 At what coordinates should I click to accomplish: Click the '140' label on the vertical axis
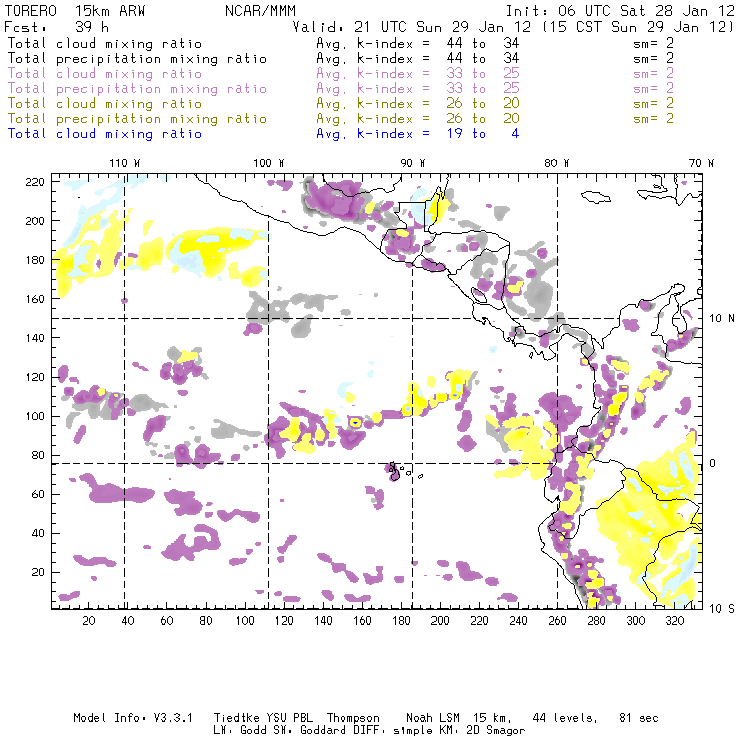tap(35, 338)
